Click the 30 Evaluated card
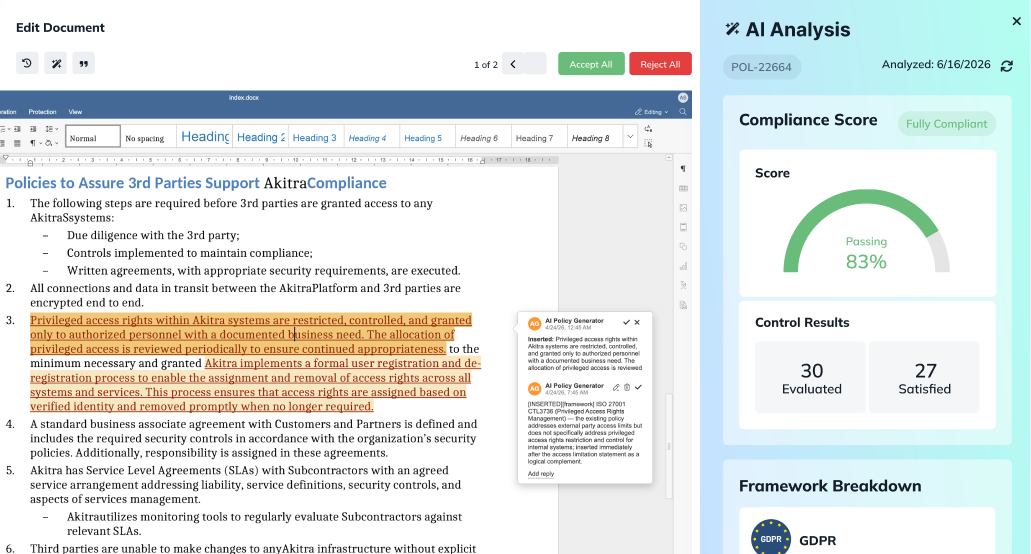Image resolution: width=1031 pixels, height=554 pixels. (x=810, y=377)
